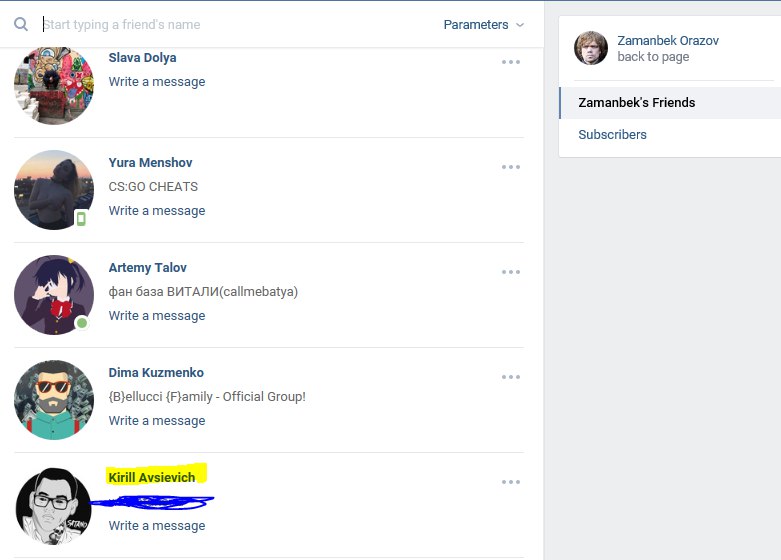Open Slava Dolya's profile name link
The height and width of the screenshot is (560, 781).
pyautogui.click(x=142, y=58)
